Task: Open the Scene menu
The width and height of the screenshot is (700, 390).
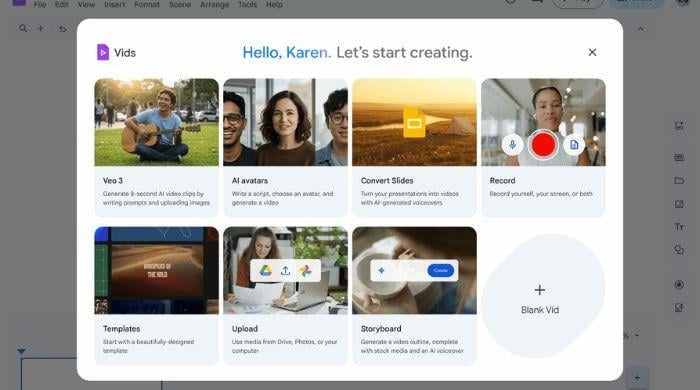Action: point(180,4)
